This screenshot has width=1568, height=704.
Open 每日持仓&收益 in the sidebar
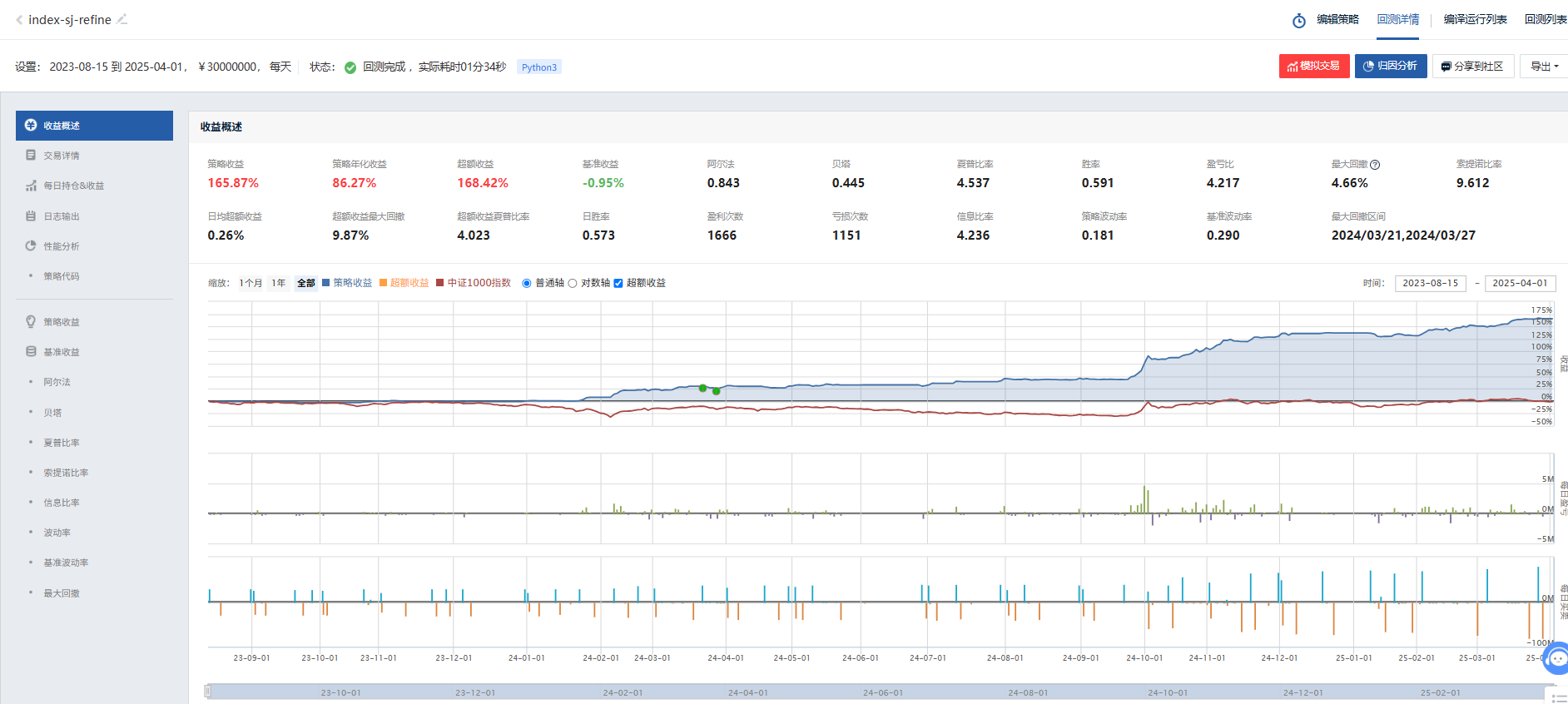(73, 186)
